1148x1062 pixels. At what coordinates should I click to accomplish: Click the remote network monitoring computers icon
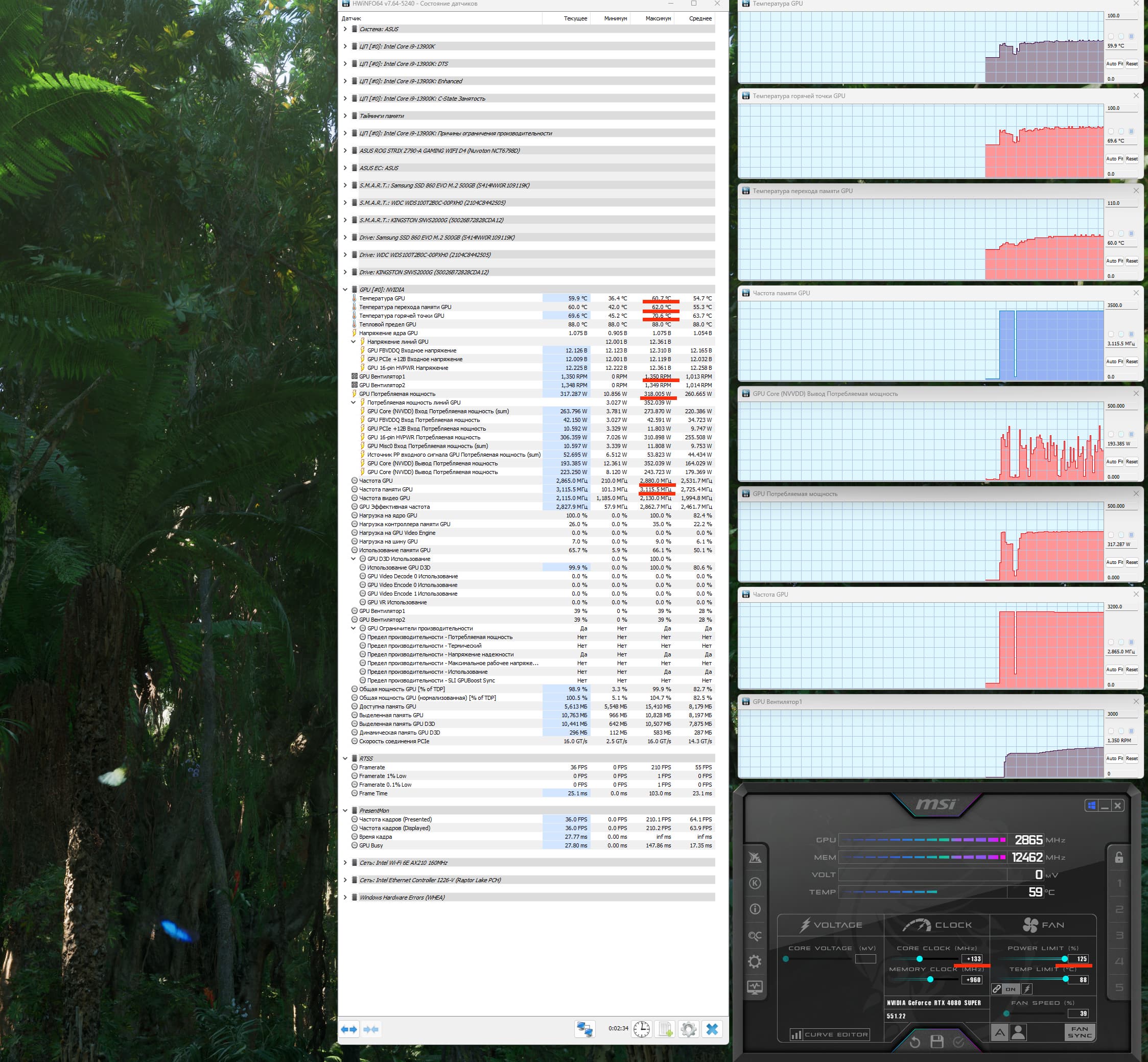click(x=584, y=1029)
